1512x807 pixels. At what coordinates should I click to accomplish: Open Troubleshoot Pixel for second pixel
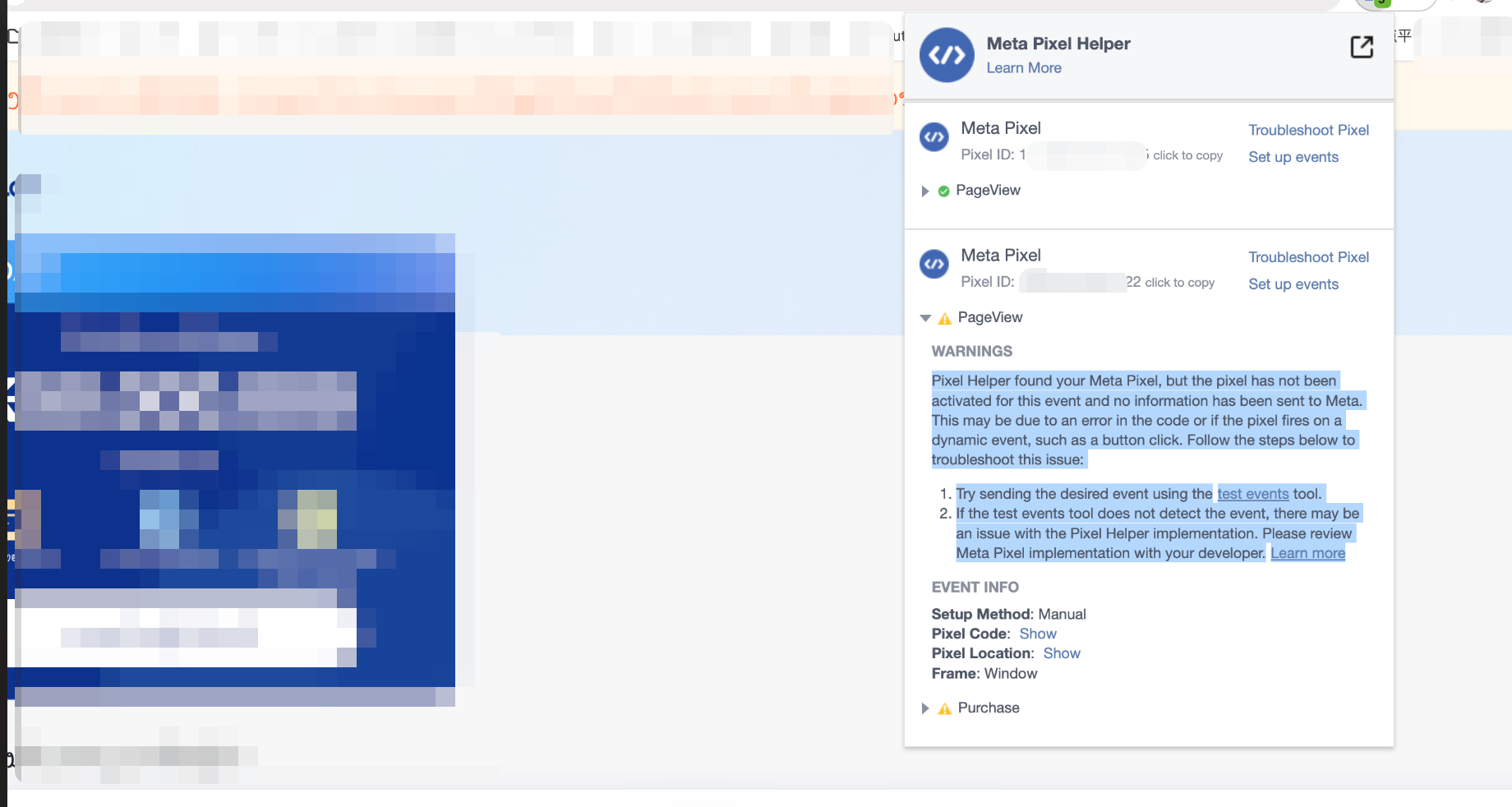(1308, 257)
